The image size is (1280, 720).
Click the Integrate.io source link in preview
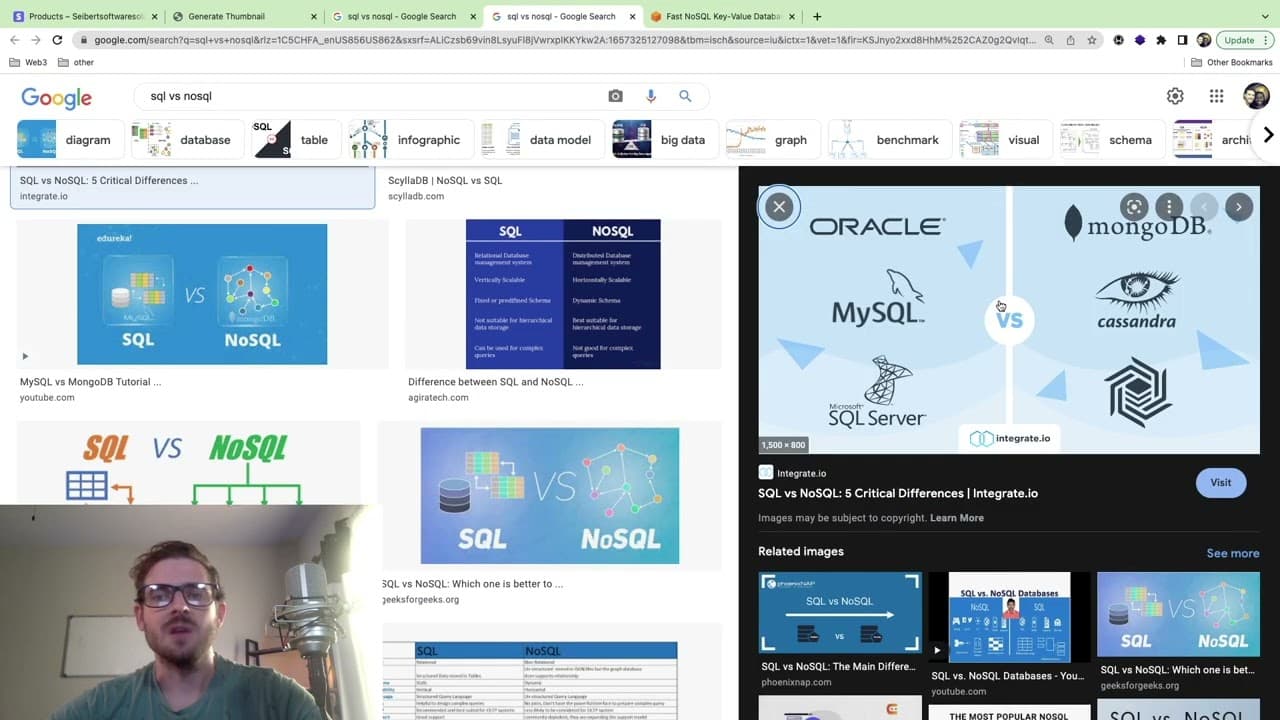point(793,473)
